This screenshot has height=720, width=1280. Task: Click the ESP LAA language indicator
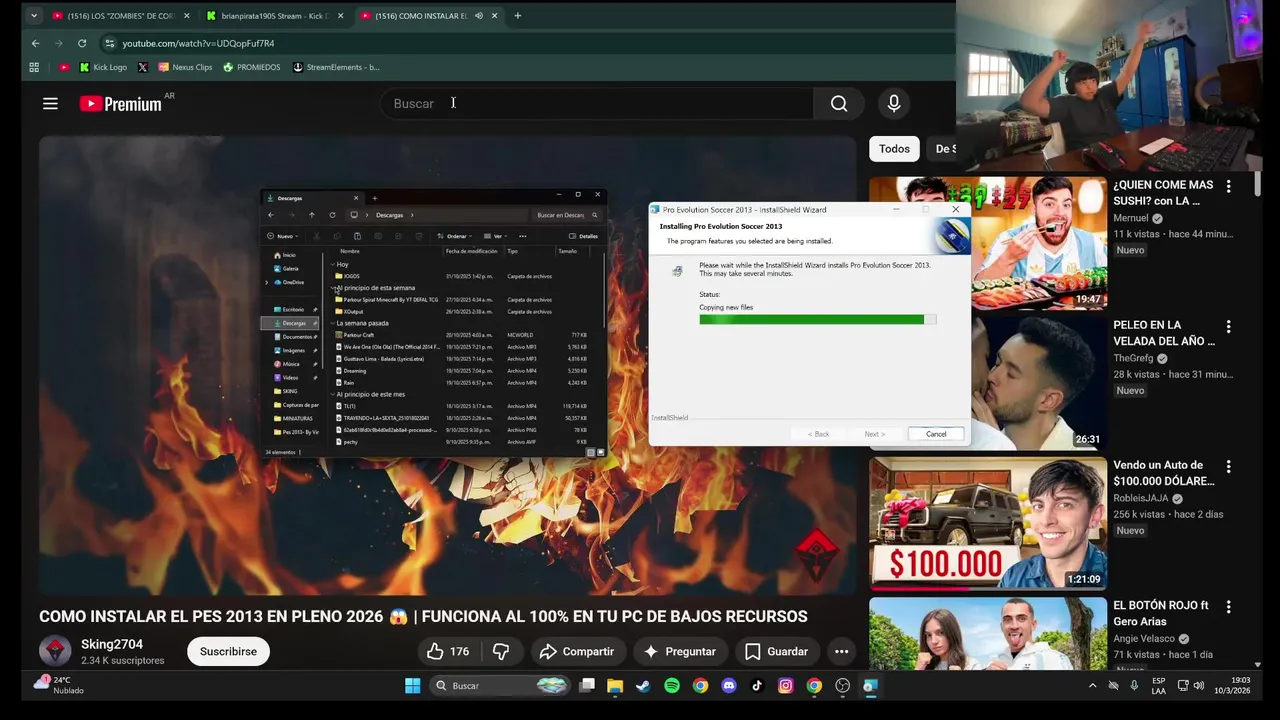pyautogui.click(x=1158, y=685)
